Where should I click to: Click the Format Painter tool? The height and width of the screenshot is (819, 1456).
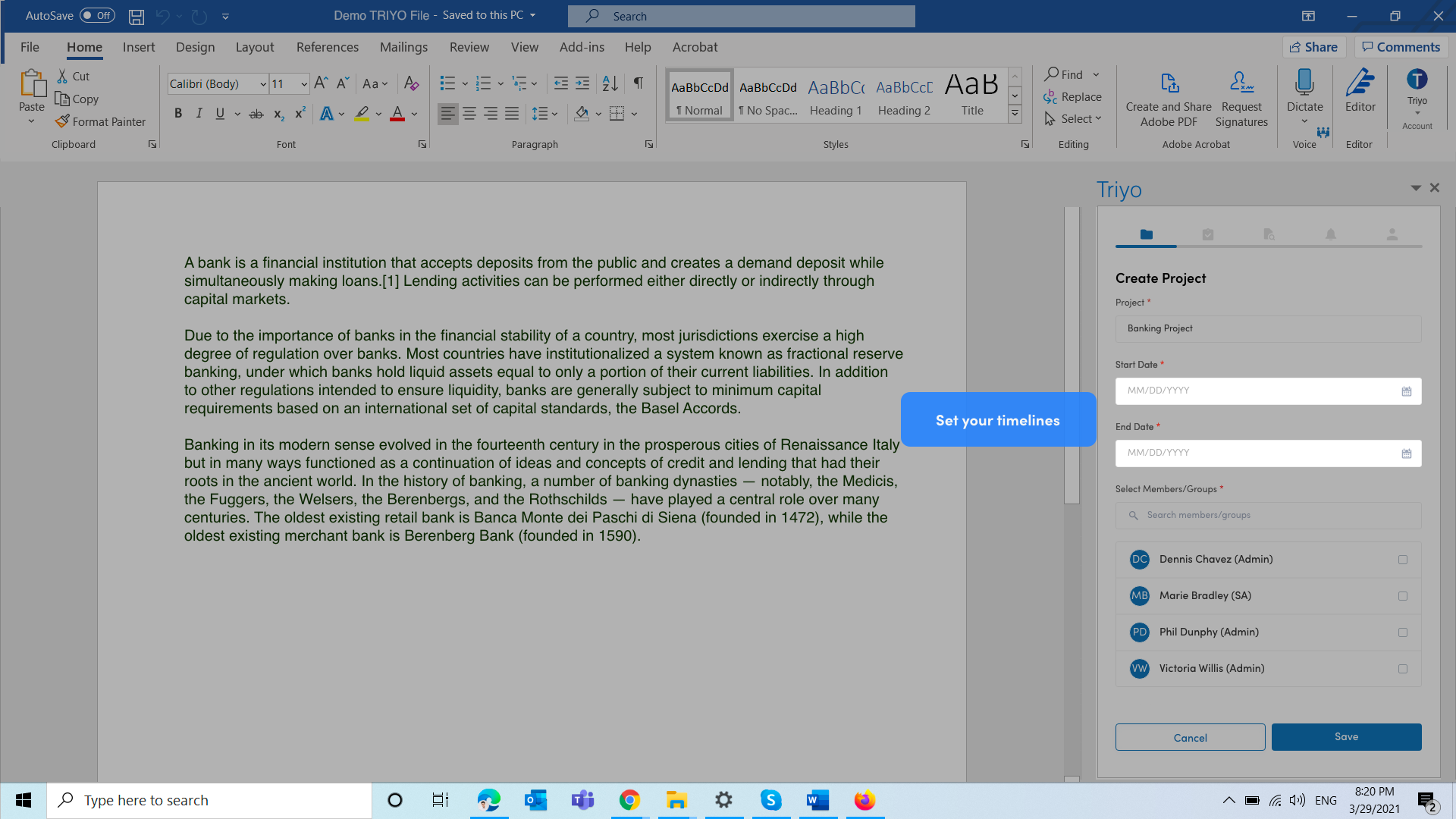100,121
